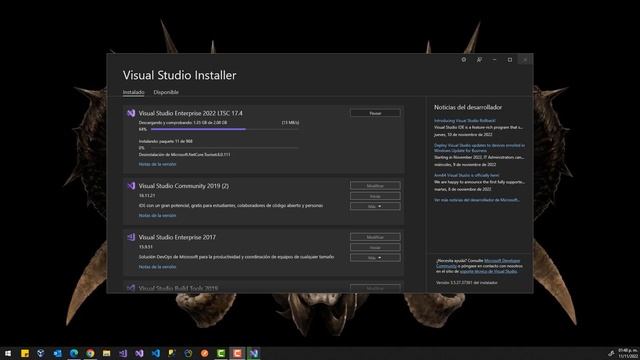Click the Visual Studio Community 2019 logo icon
This screenshot has height=360, width=640.
131,186
